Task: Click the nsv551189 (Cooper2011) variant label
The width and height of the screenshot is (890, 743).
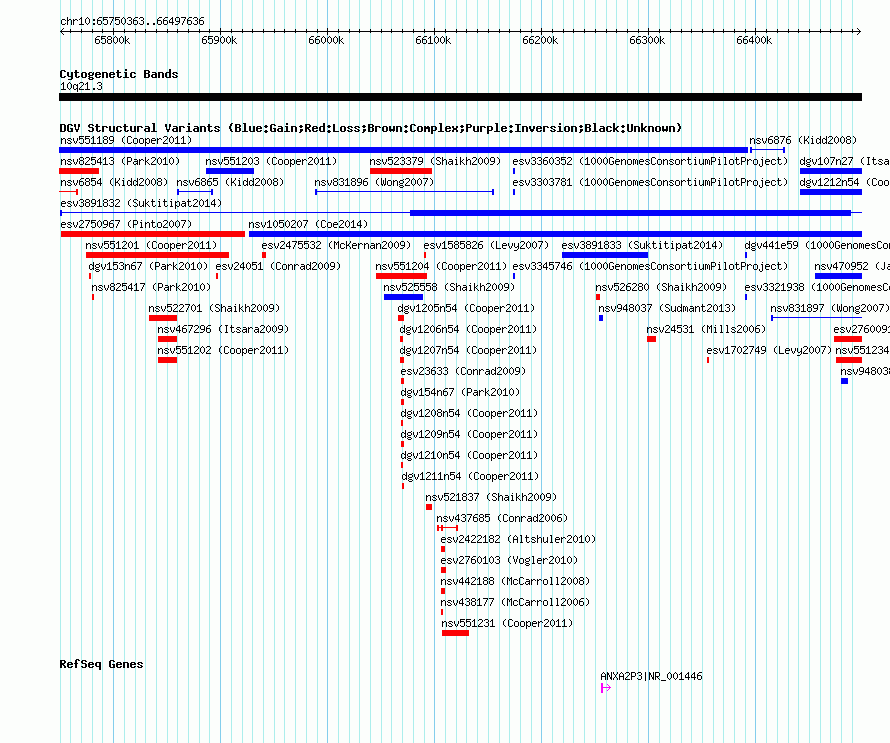Action: click(126, 140)
